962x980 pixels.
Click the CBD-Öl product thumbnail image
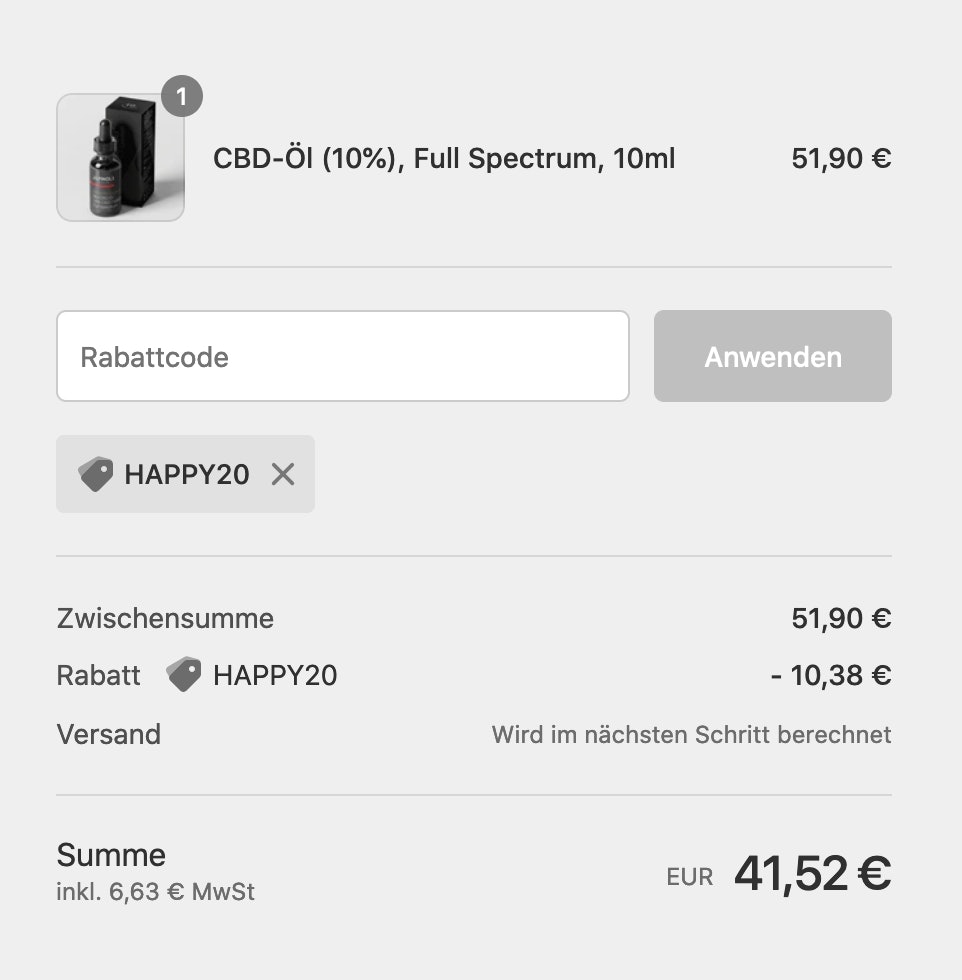[120, 158]
